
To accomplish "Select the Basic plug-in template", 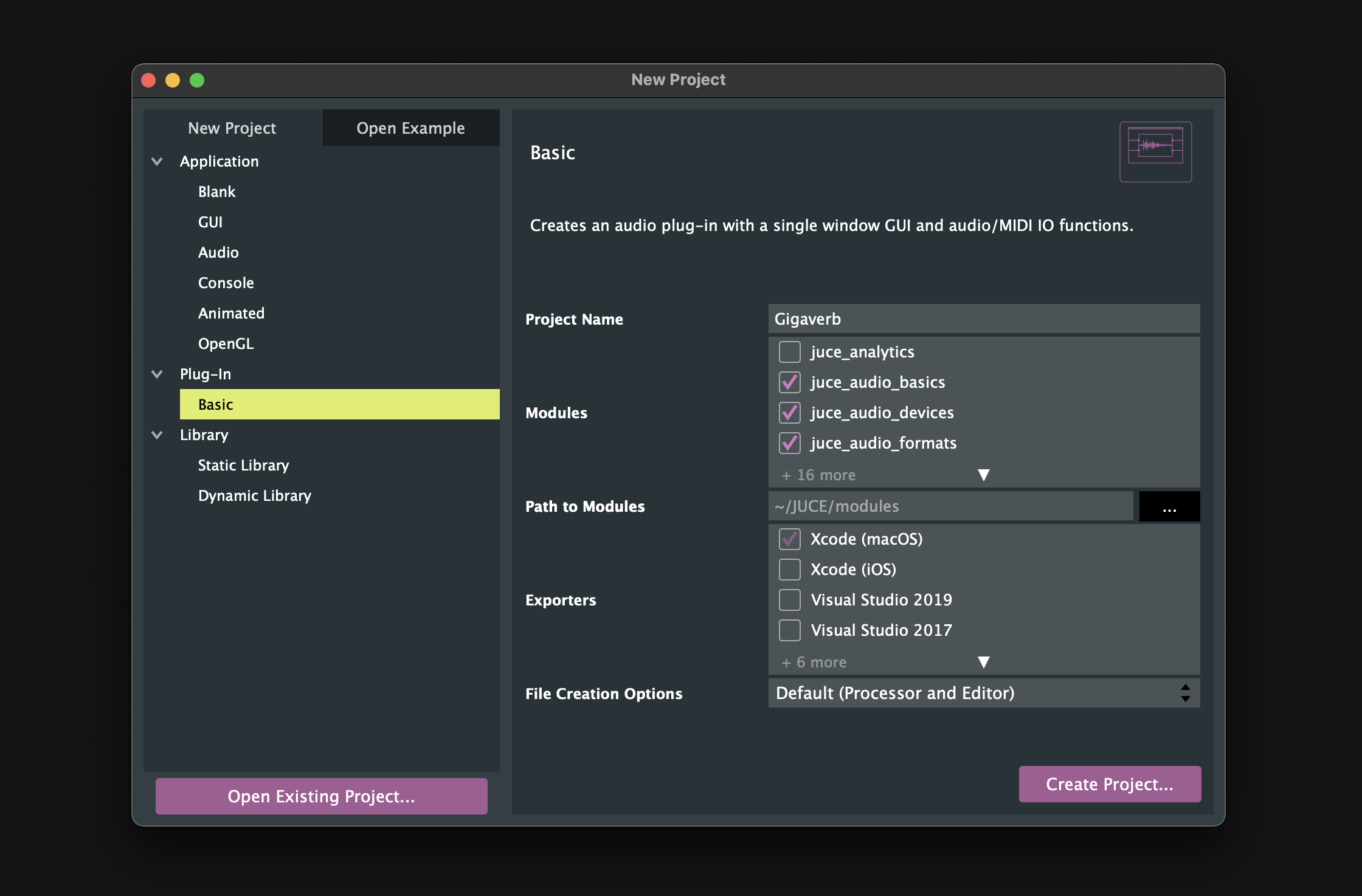I will coord(339,404).
